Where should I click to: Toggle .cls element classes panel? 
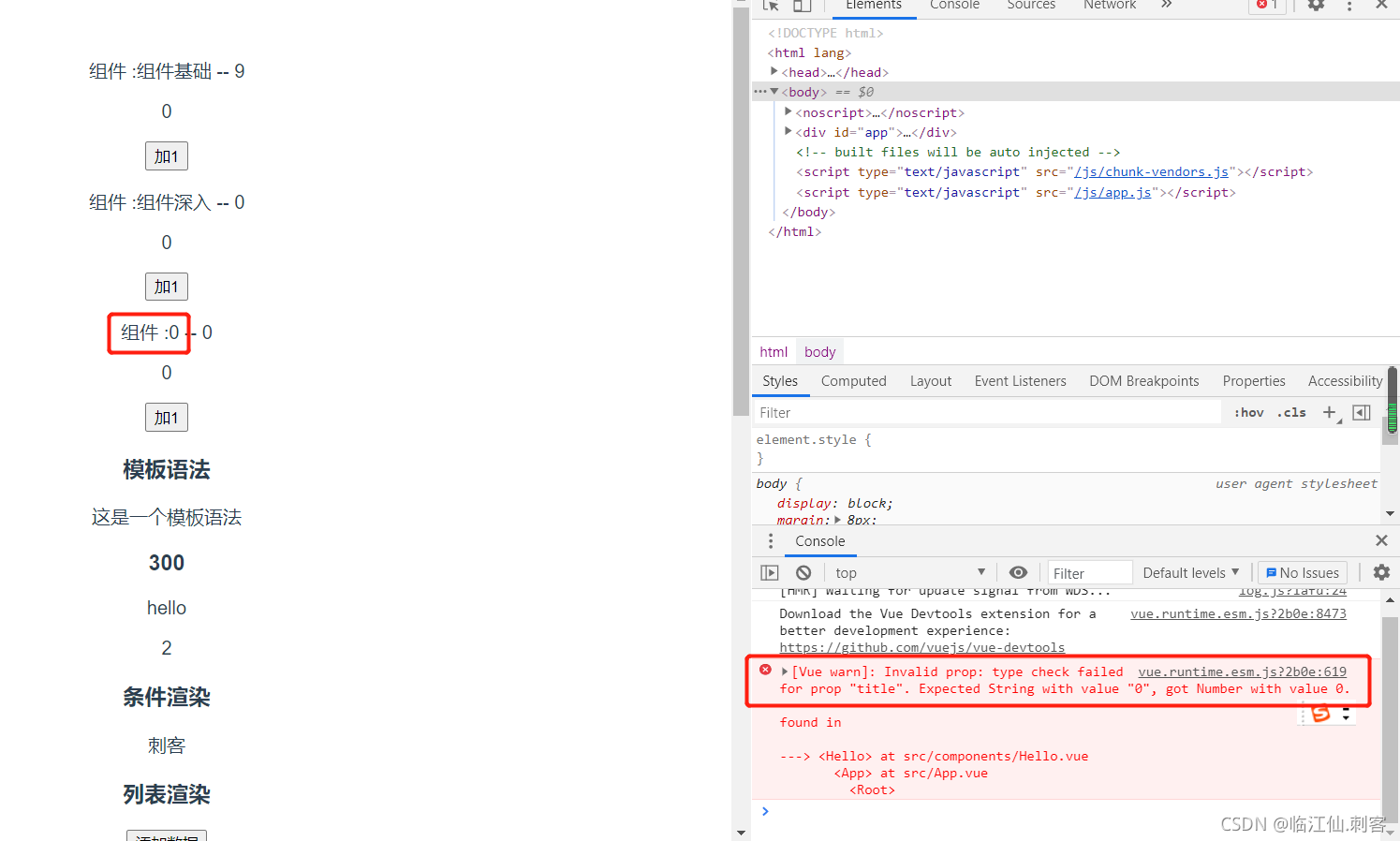tap(1291, 412)
